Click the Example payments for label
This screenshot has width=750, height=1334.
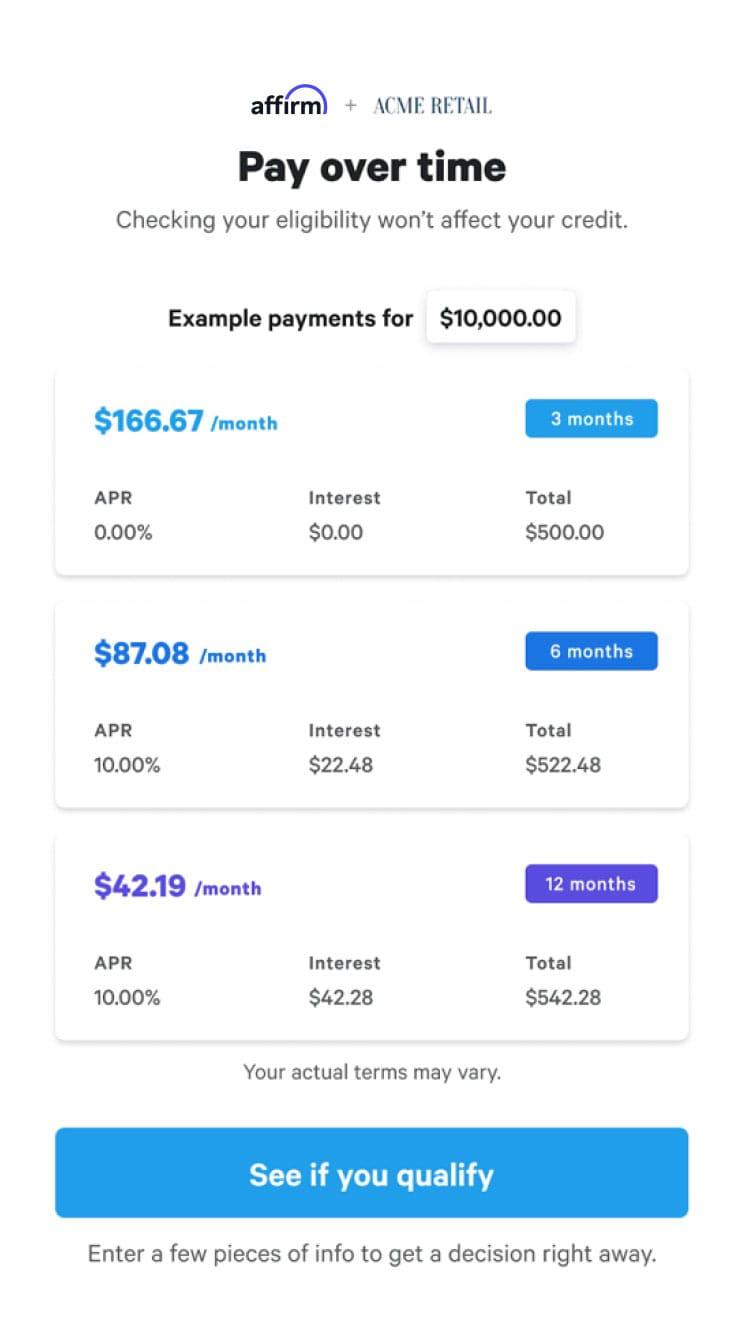290,319
